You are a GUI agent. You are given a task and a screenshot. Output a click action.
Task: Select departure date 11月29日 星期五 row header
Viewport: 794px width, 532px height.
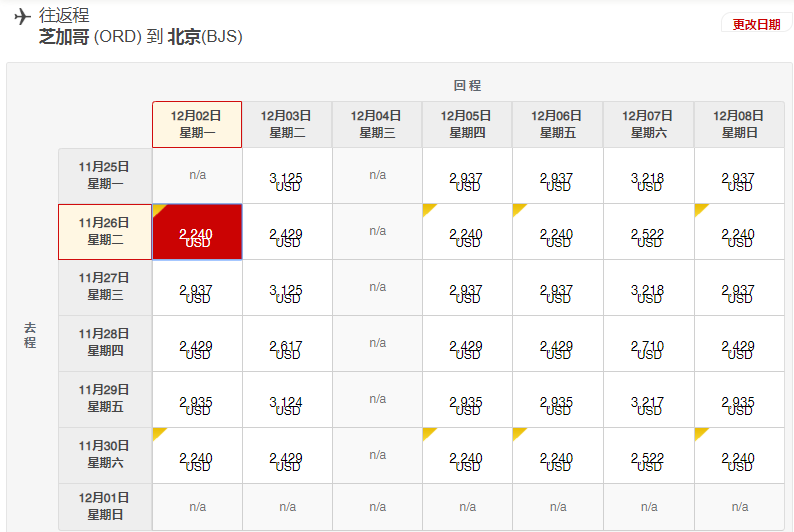tap(105, 399)
